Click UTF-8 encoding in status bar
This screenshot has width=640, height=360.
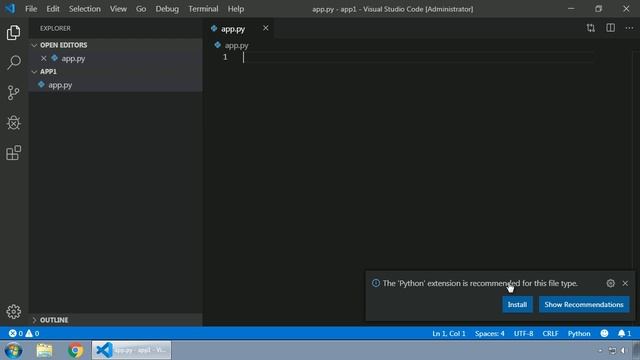523,333
